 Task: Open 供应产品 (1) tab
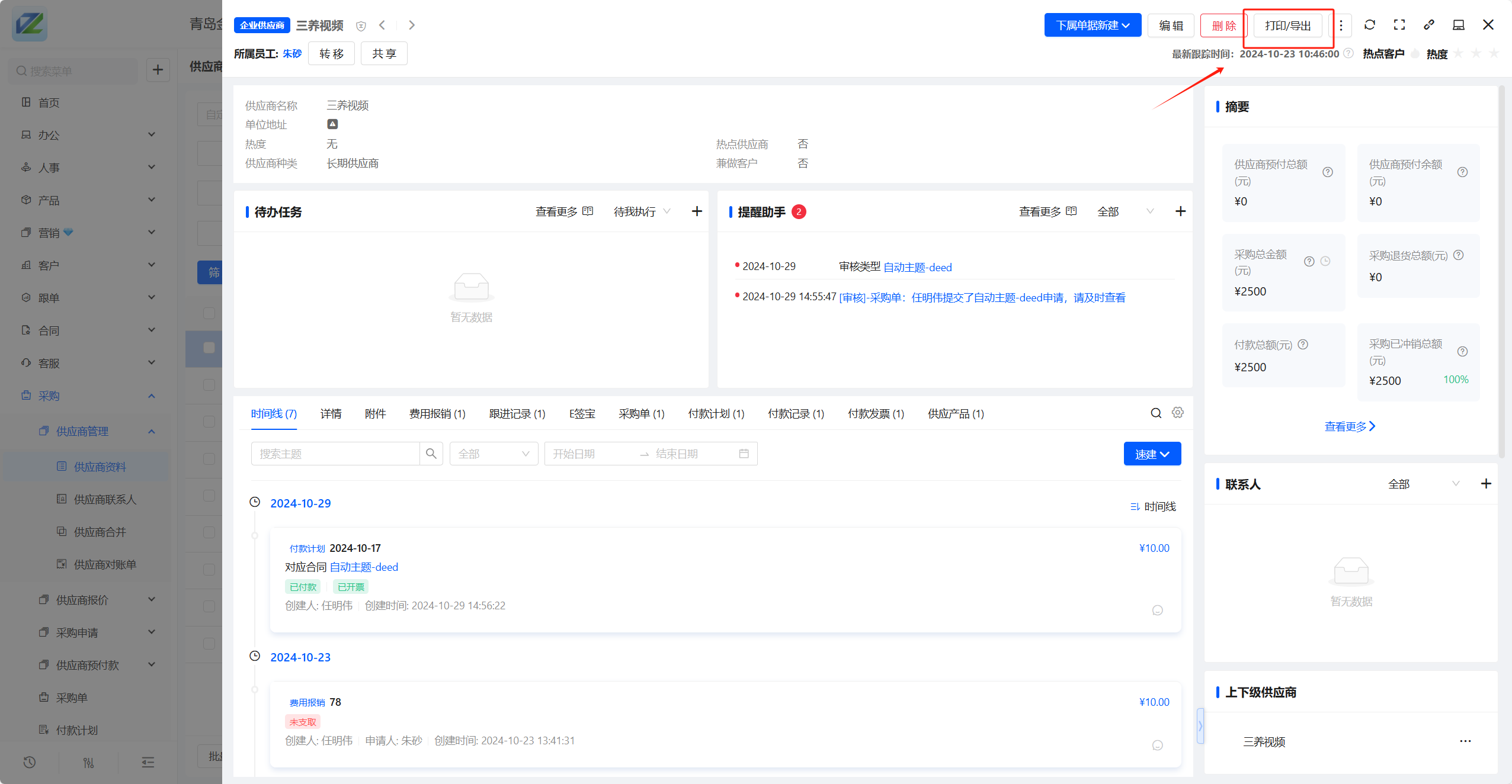coord(956,413)
